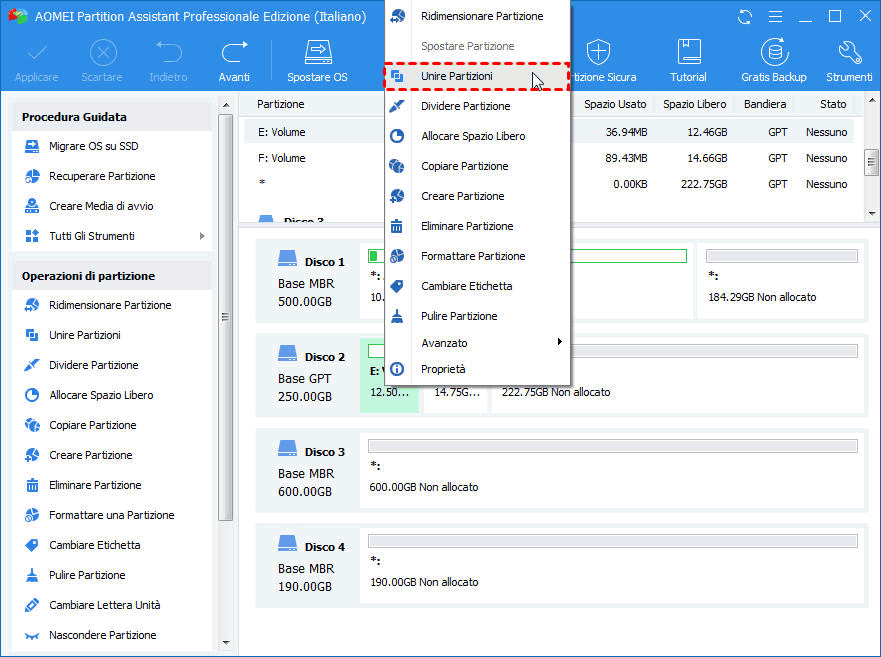Choose Cambiare Lettera Unità in sidebar
Viewport: 881px width, 657px height.
[x=105, y=605]
